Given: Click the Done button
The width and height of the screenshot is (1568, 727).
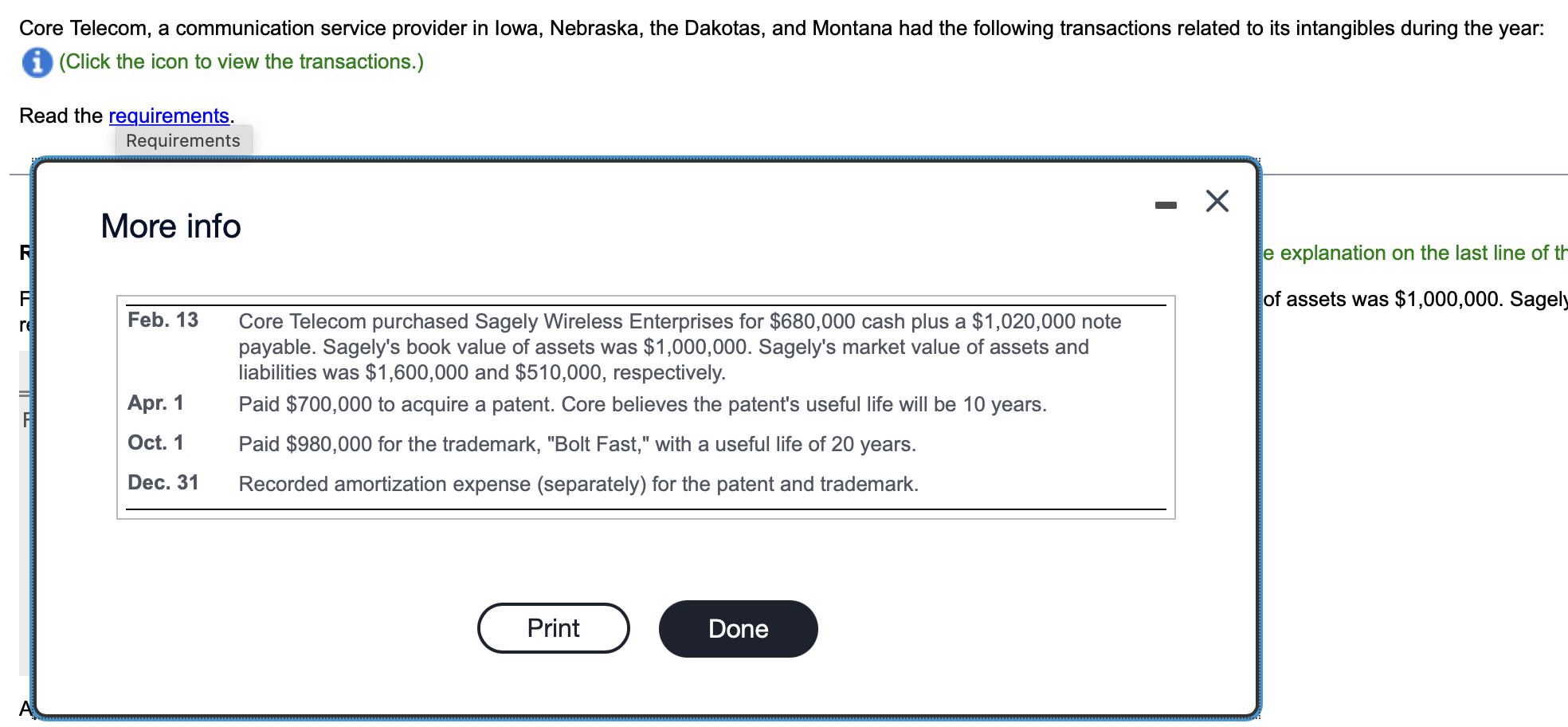Looking at the screenshot, I should [737, 628].
